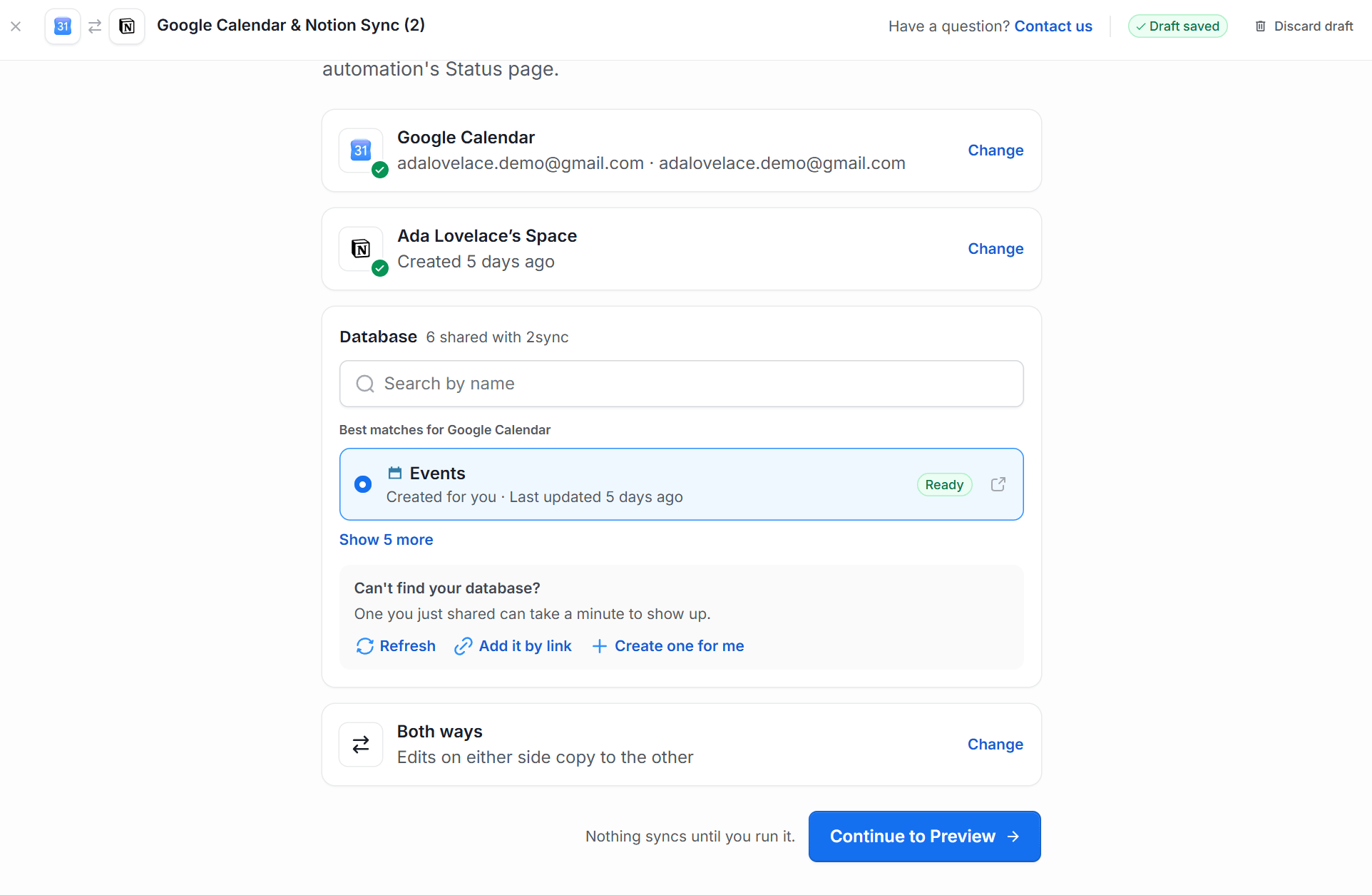The image size is (1372, 895).
Task: Select the Events database radio button
Action: (363, 484)
